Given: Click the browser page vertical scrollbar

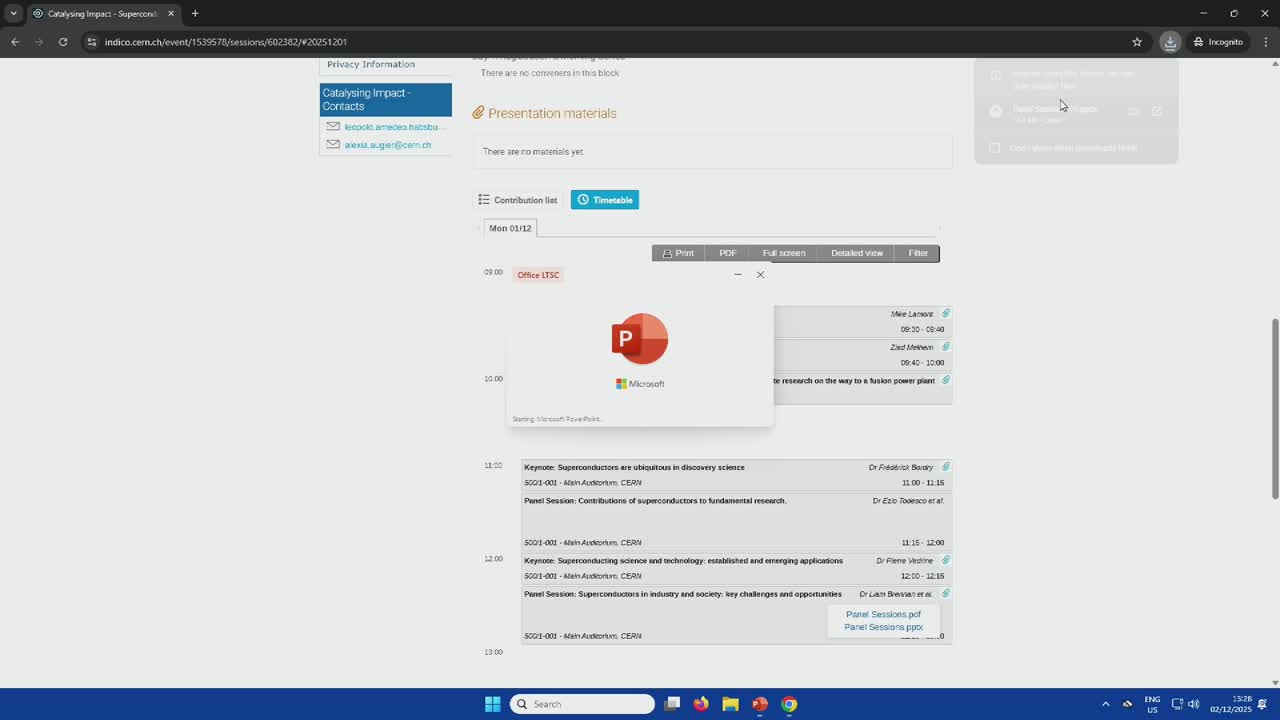Looking at the screenshot, I should click(x=1274, y=408).
